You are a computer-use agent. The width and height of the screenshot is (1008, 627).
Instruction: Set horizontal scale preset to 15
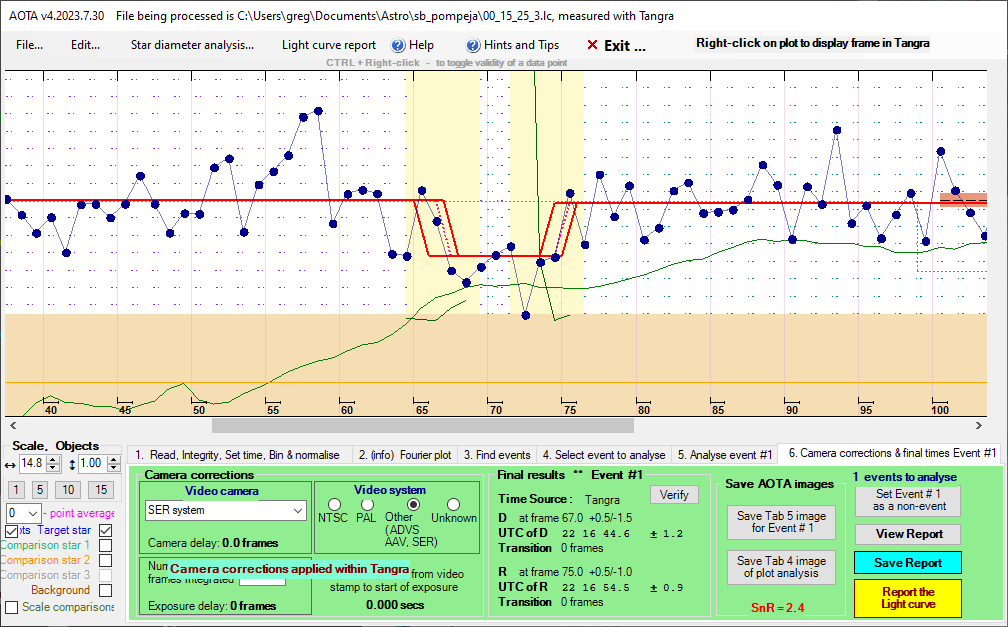click(100, 490)
